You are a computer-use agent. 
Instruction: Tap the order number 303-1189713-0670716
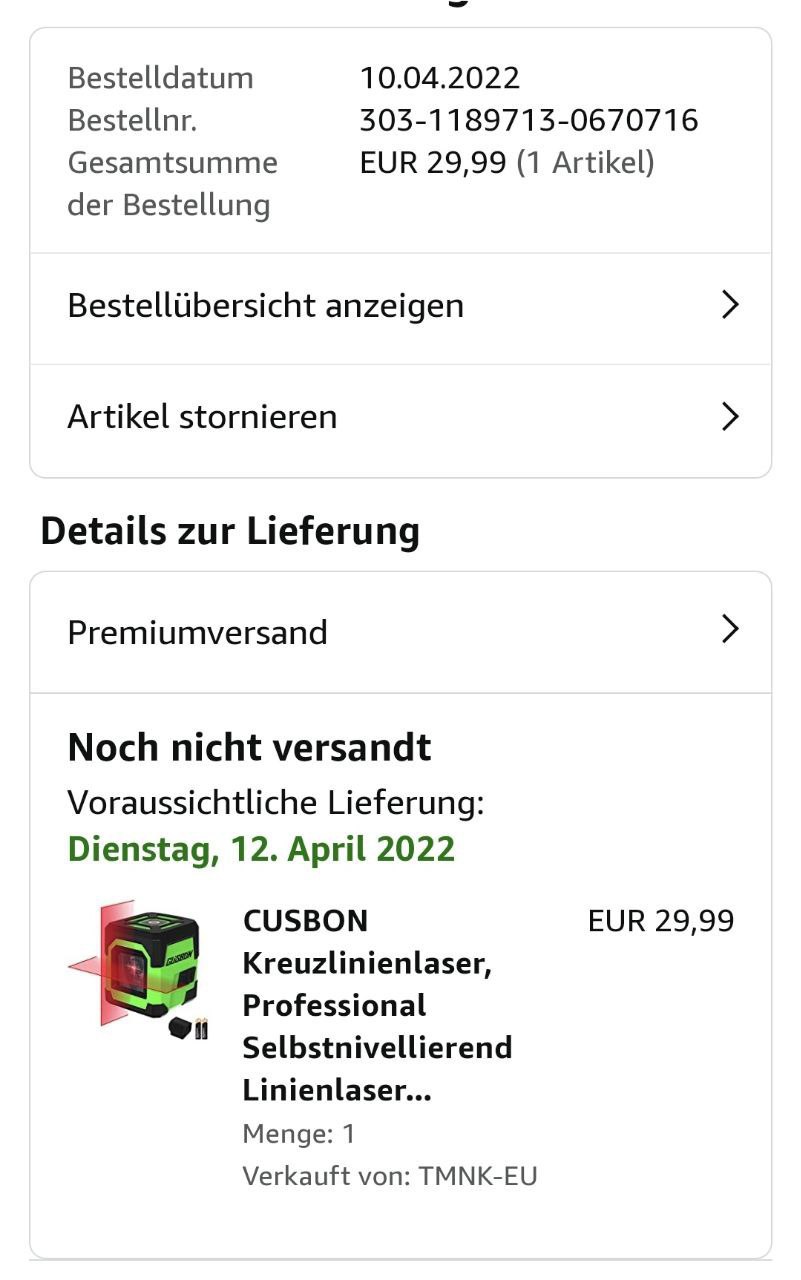[x=529, y=121]
